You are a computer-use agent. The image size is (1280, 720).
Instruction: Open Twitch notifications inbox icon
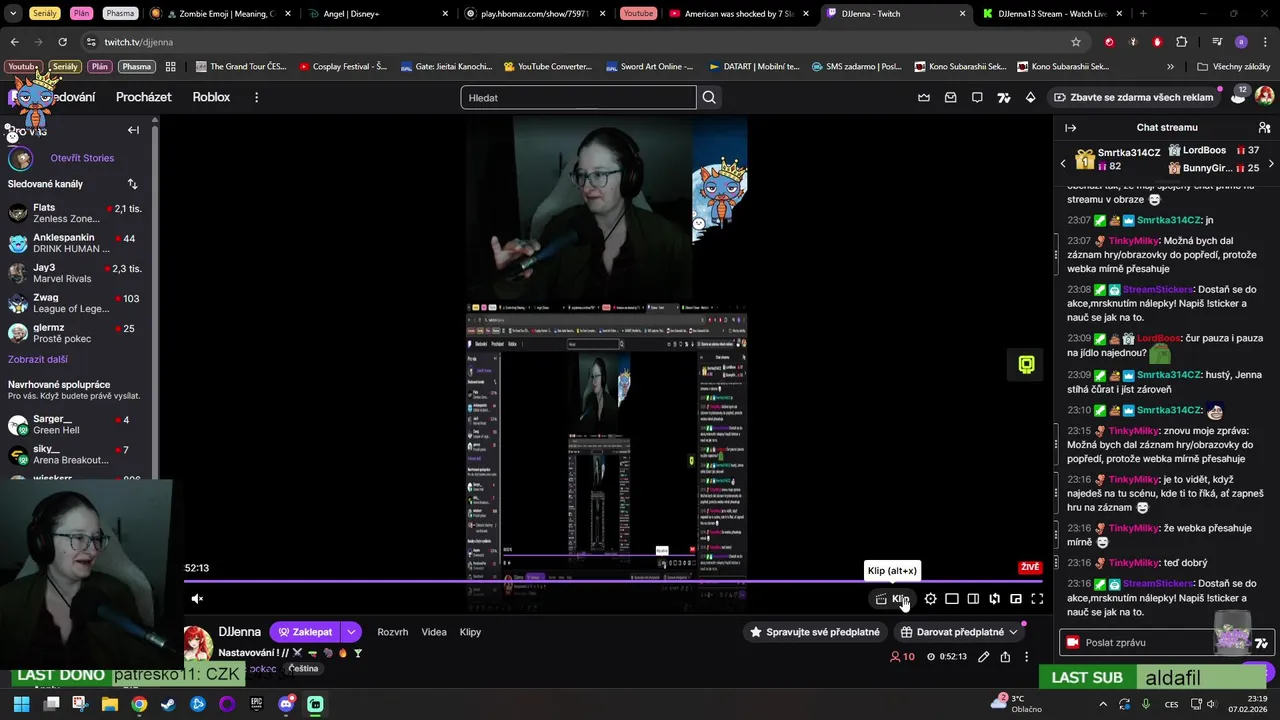[x=951, y=97]
